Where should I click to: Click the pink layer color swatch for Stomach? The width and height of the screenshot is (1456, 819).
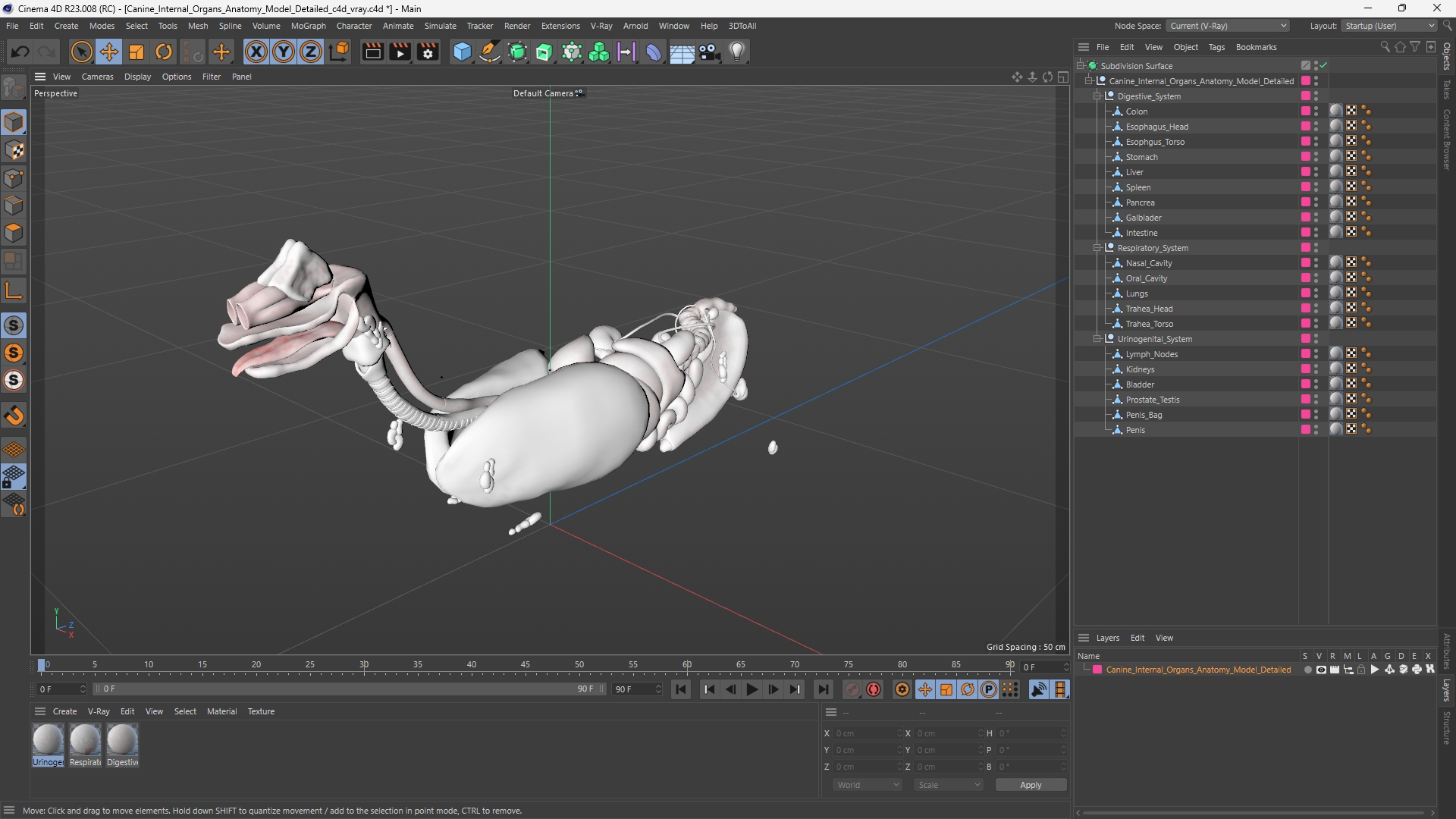pyautogui.click(x=1306, y=157)
